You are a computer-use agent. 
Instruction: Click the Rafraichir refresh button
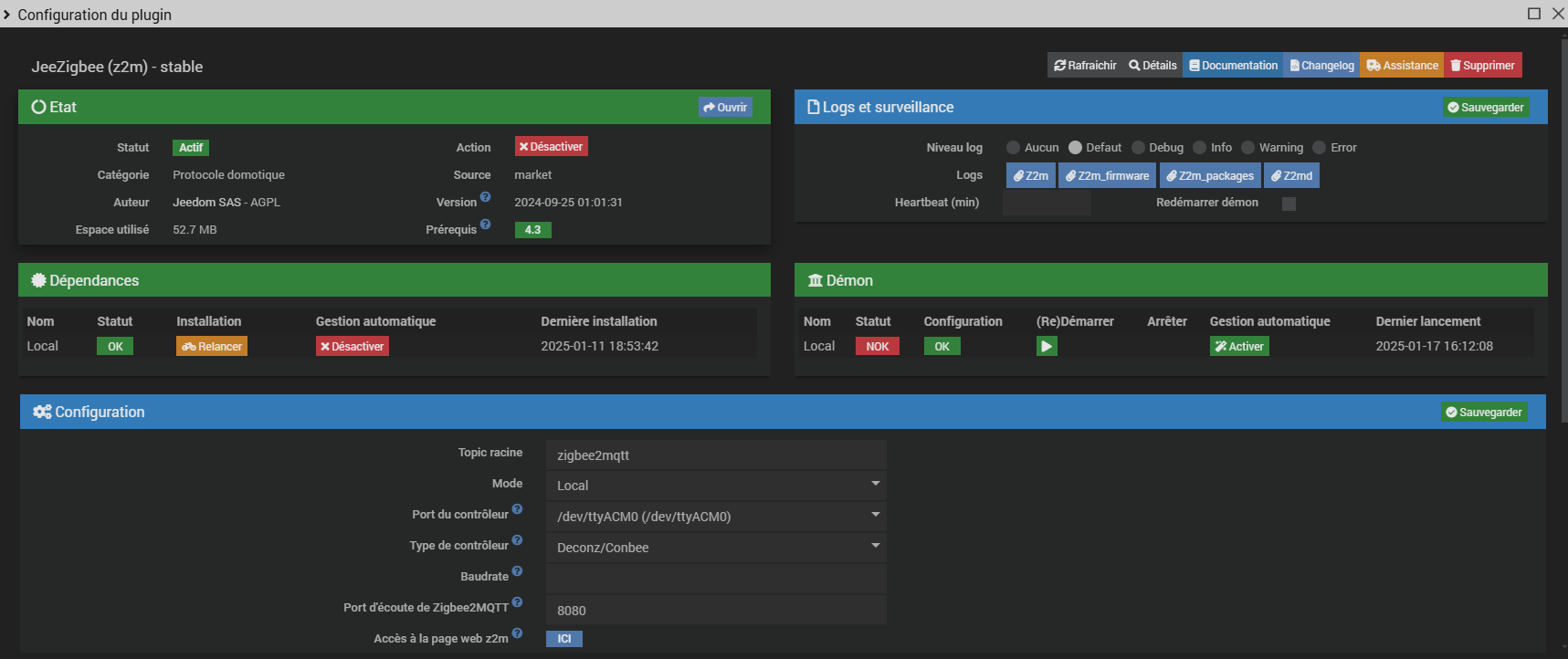(1085, 66)
